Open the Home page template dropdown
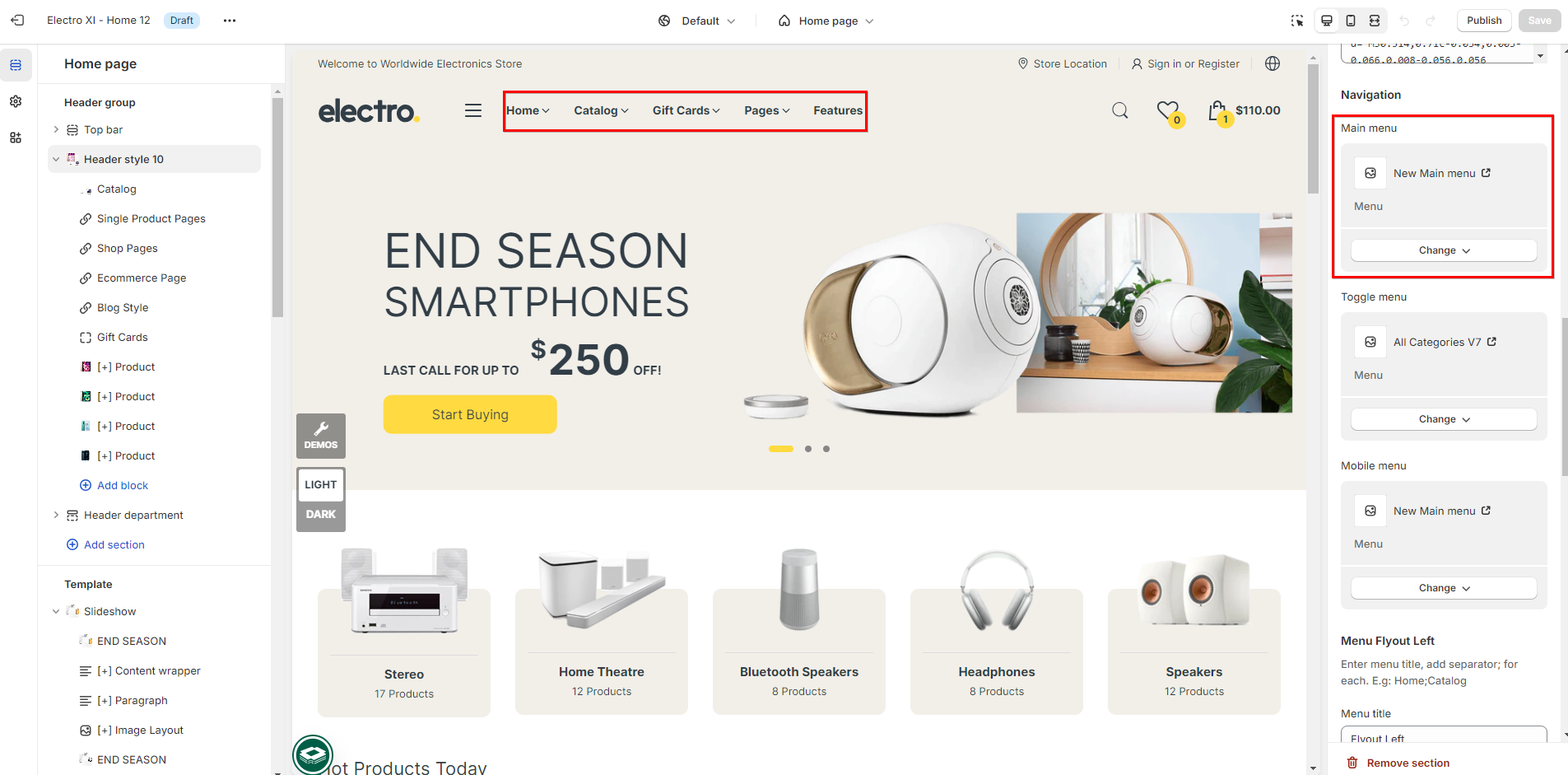This screenshot has width=1568, height=775. pyautogui.click(x=826, y=21)
